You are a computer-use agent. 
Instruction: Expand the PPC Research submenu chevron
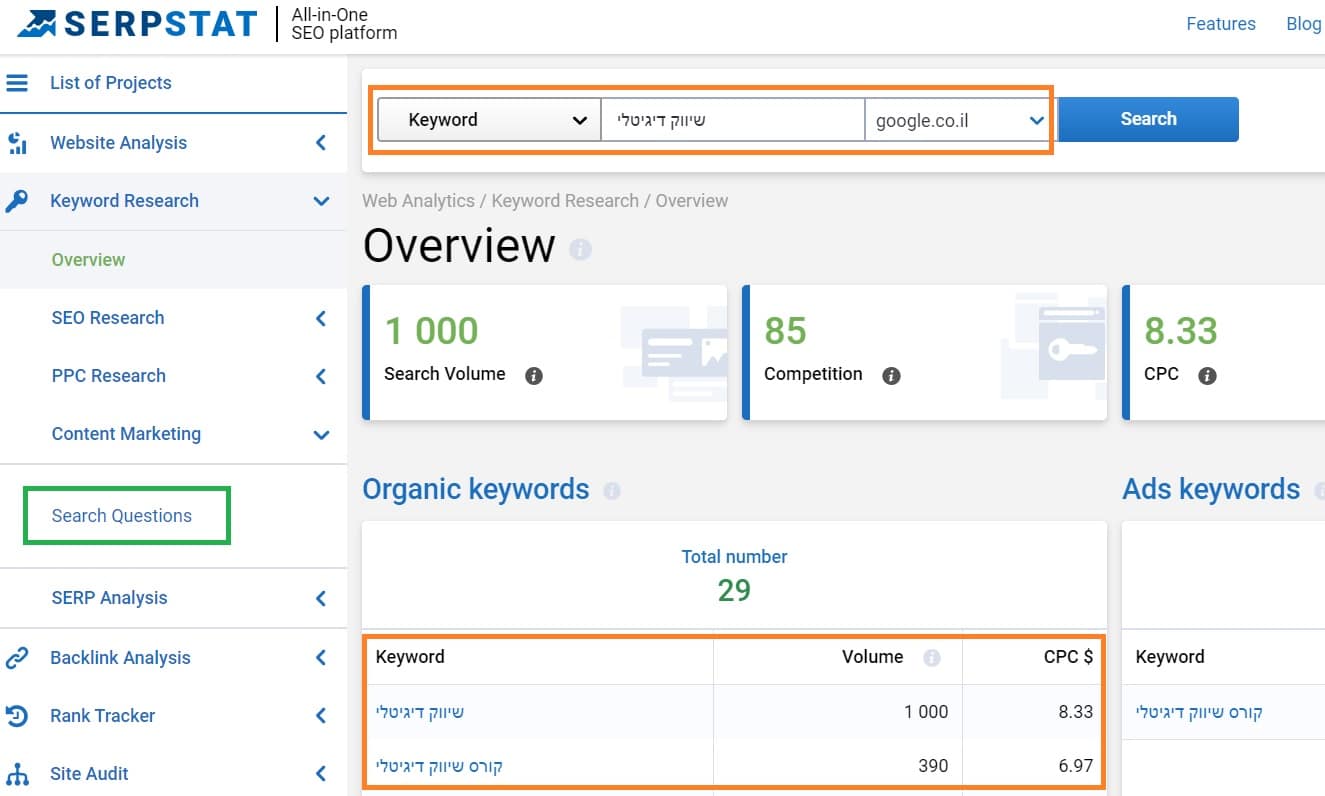point(321,376)
